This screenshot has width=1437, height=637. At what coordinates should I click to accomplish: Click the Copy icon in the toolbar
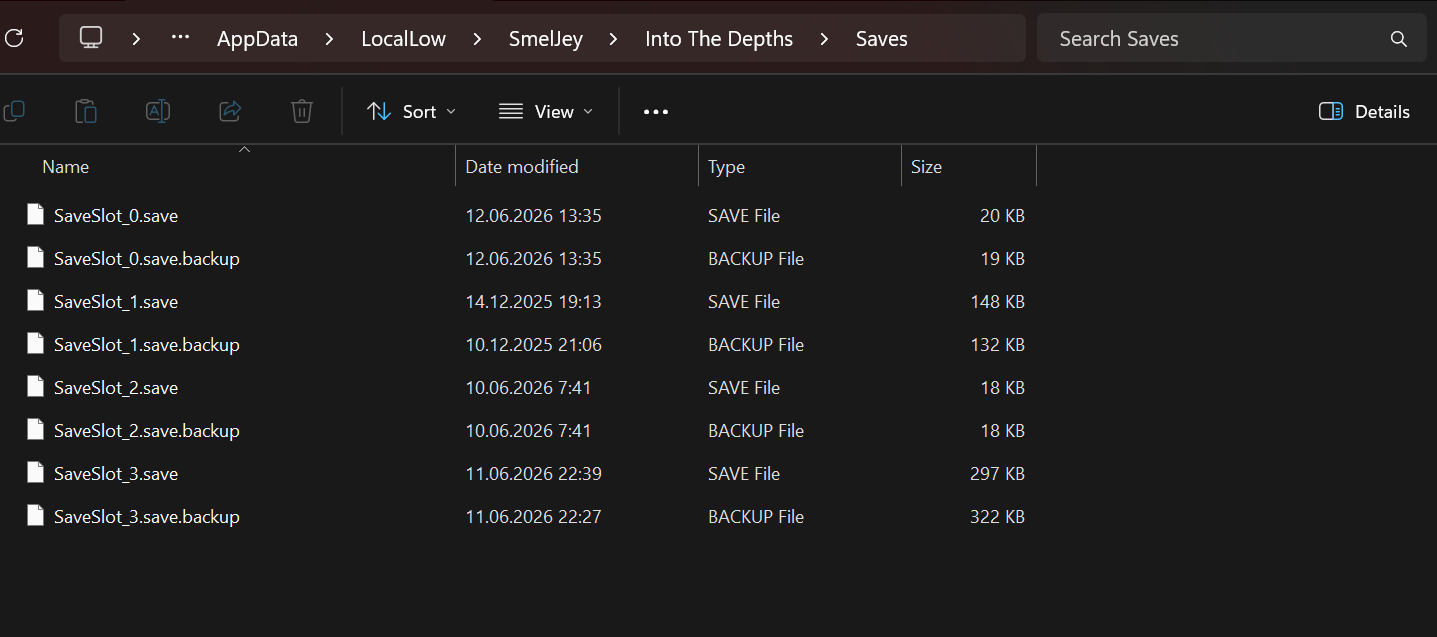(14, 111)
